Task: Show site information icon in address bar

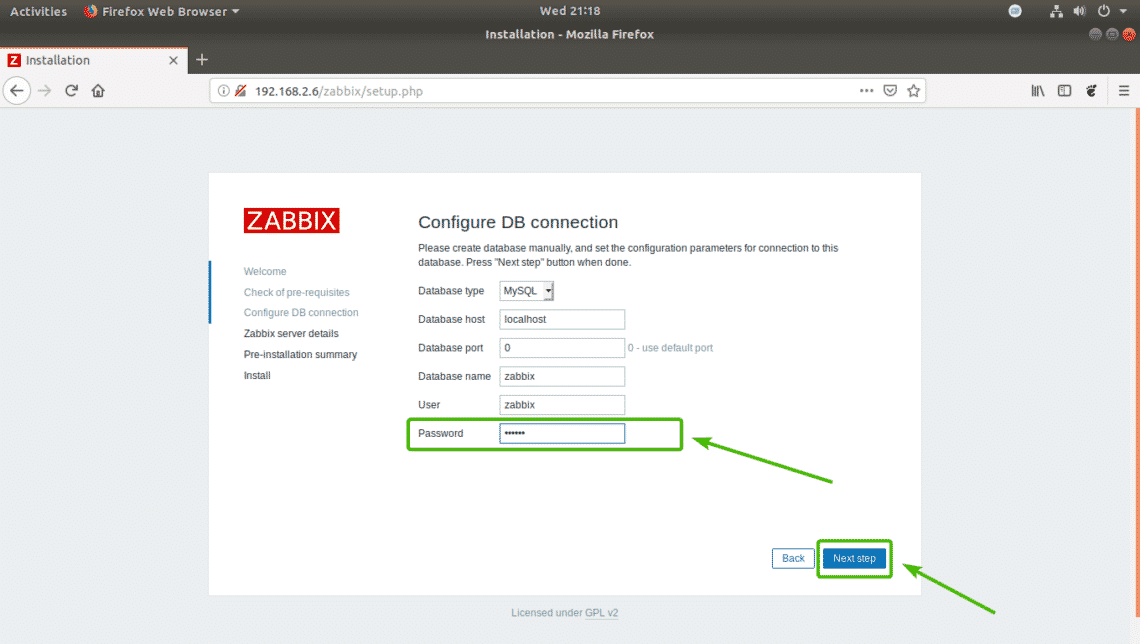Action: (224, 91)
